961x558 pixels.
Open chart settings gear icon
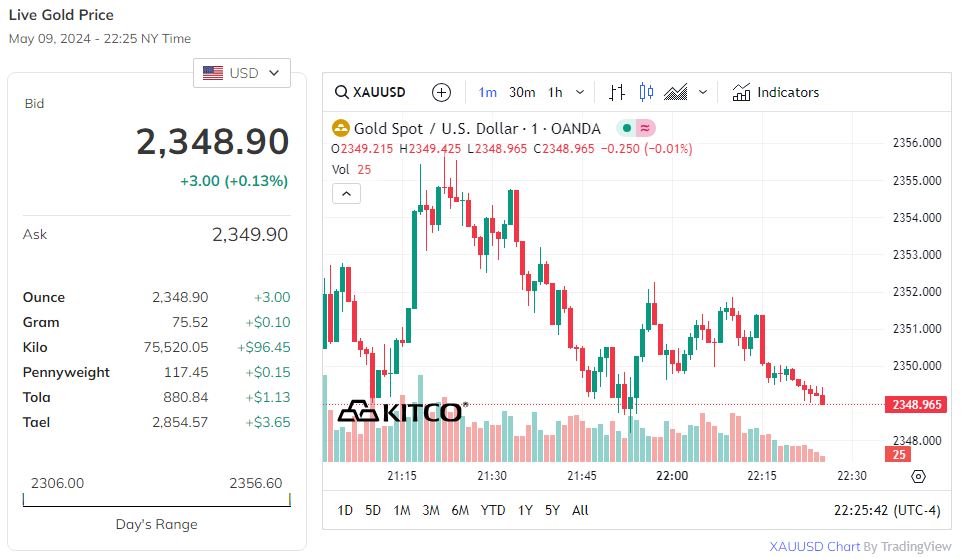tap(919, 476)
